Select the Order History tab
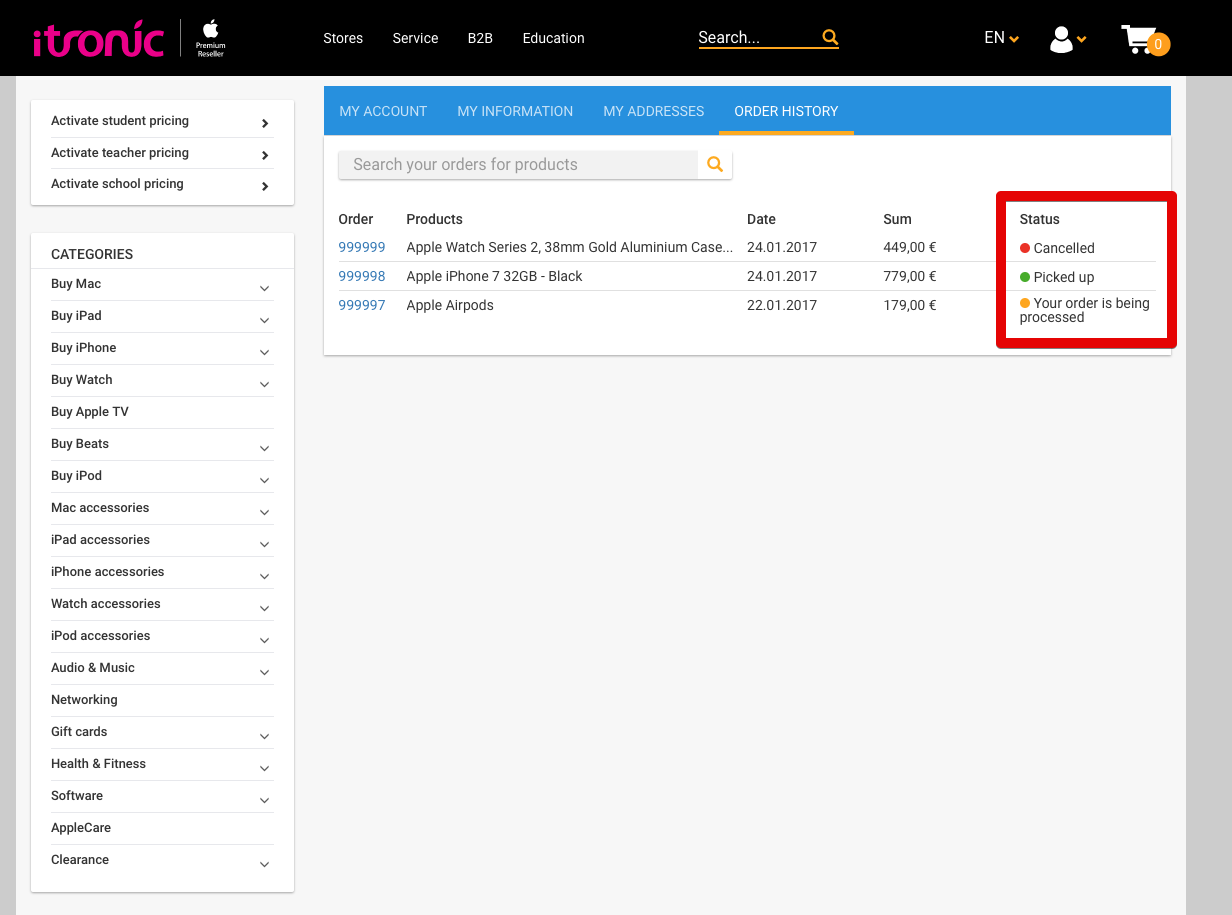The width and height of the screenshot is (1232, 915). pyautogui.click(x=786, y=111)
